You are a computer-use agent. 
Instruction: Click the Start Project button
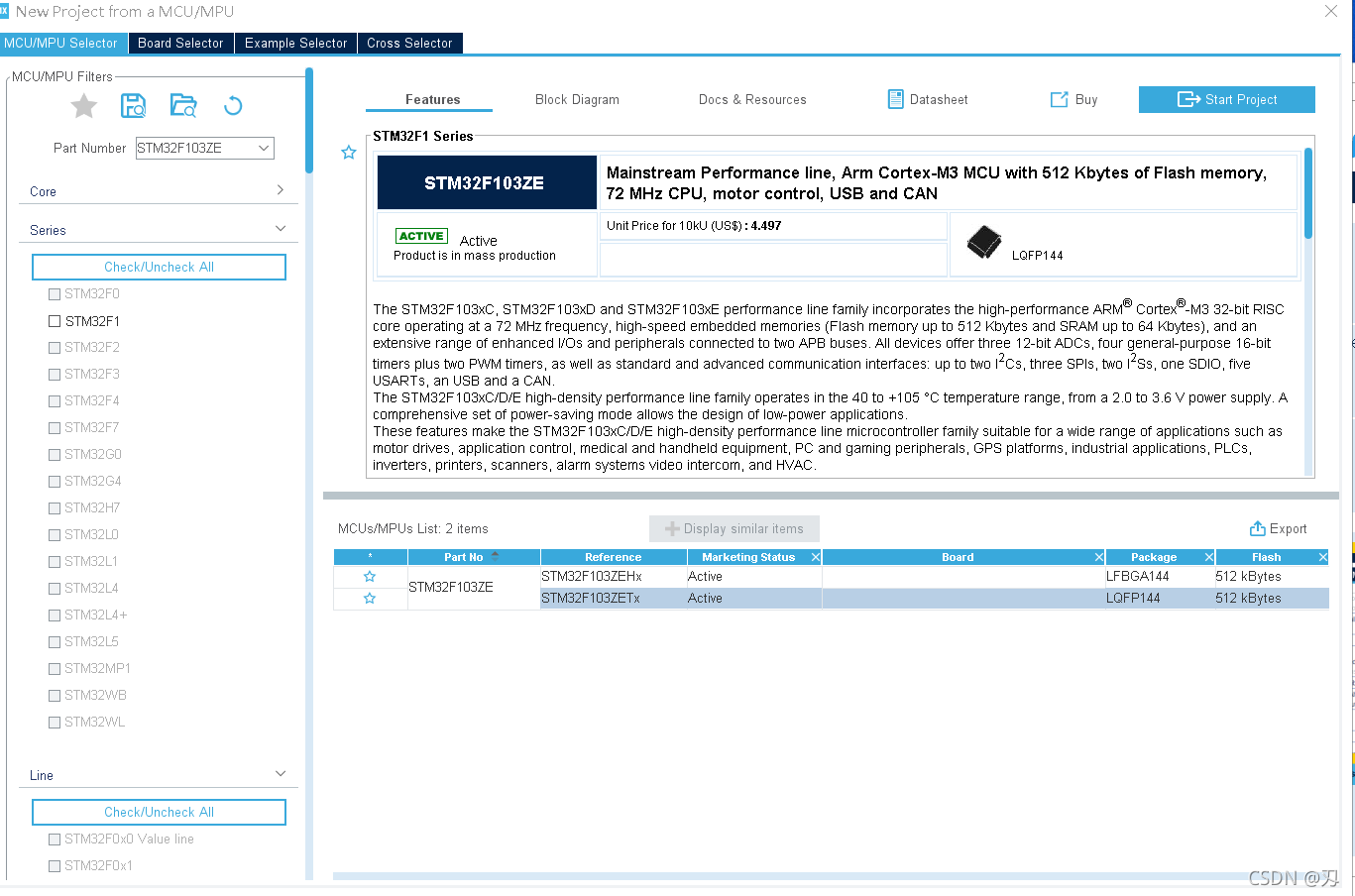[1227, 99]
